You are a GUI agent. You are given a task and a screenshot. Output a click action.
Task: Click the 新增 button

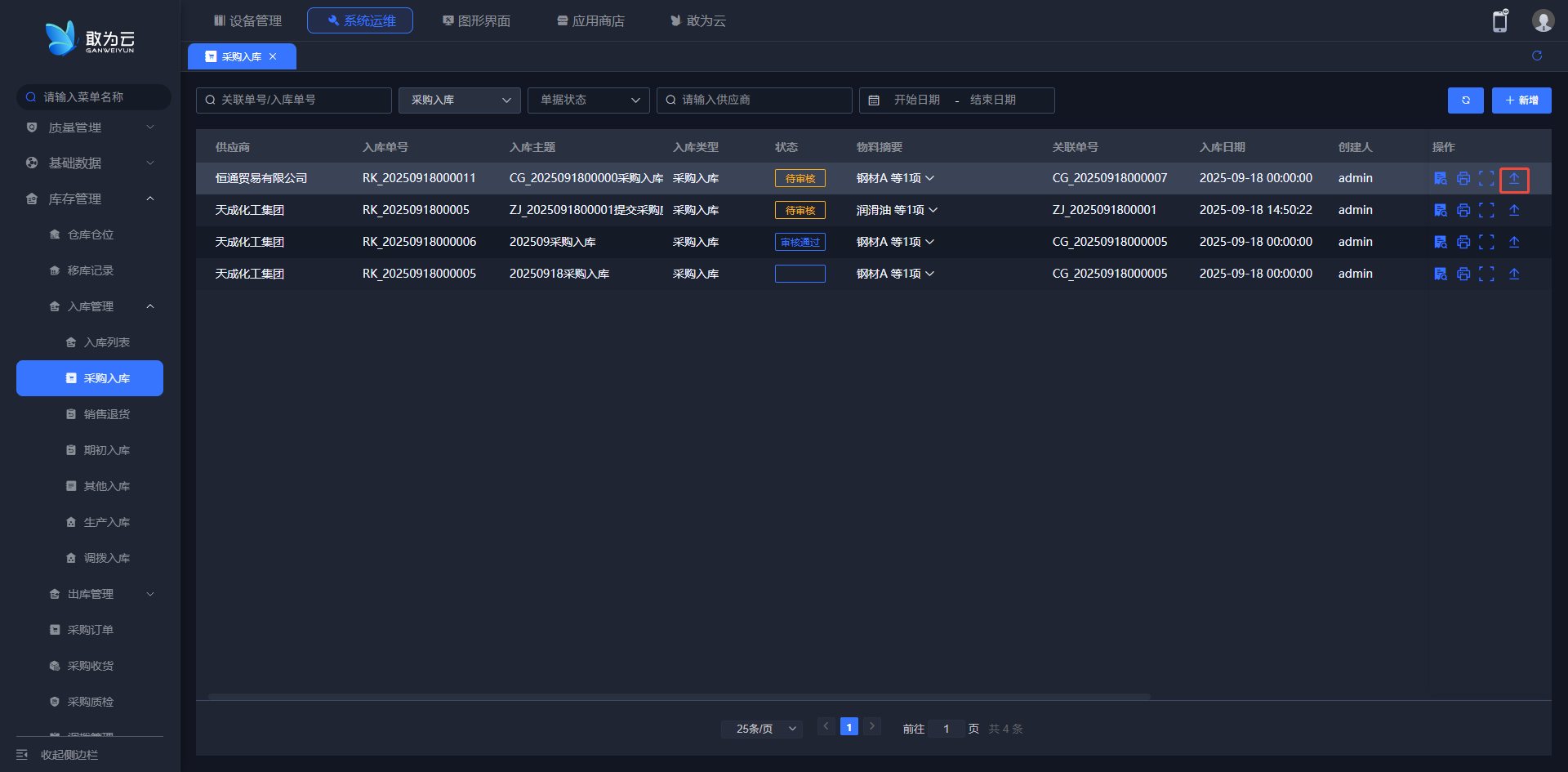pos(1521,100)
